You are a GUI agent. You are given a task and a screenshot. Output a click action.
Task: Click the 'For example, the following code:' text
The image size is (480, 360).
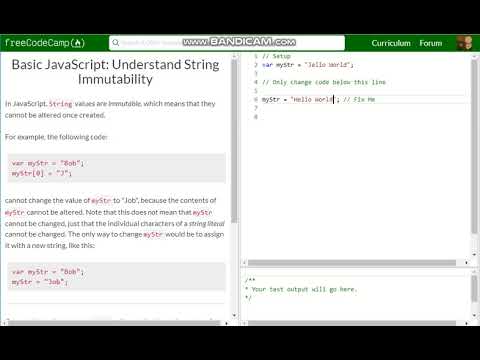pos(56,137)
